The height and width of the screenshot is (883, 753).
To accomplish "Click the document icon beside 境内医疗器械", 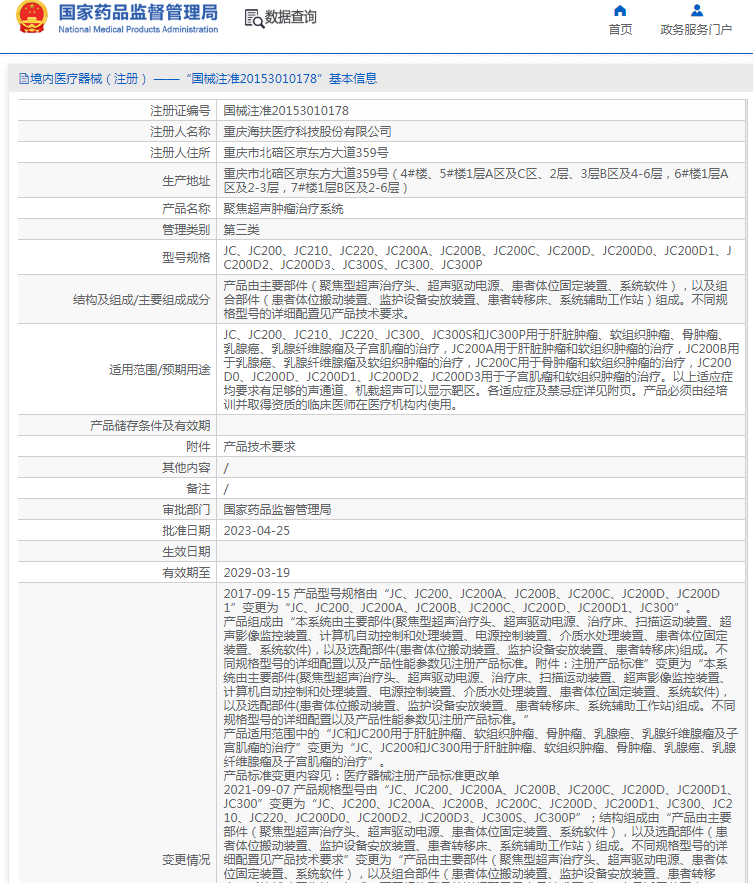I will pyautogui.click(x=24, y=79).
